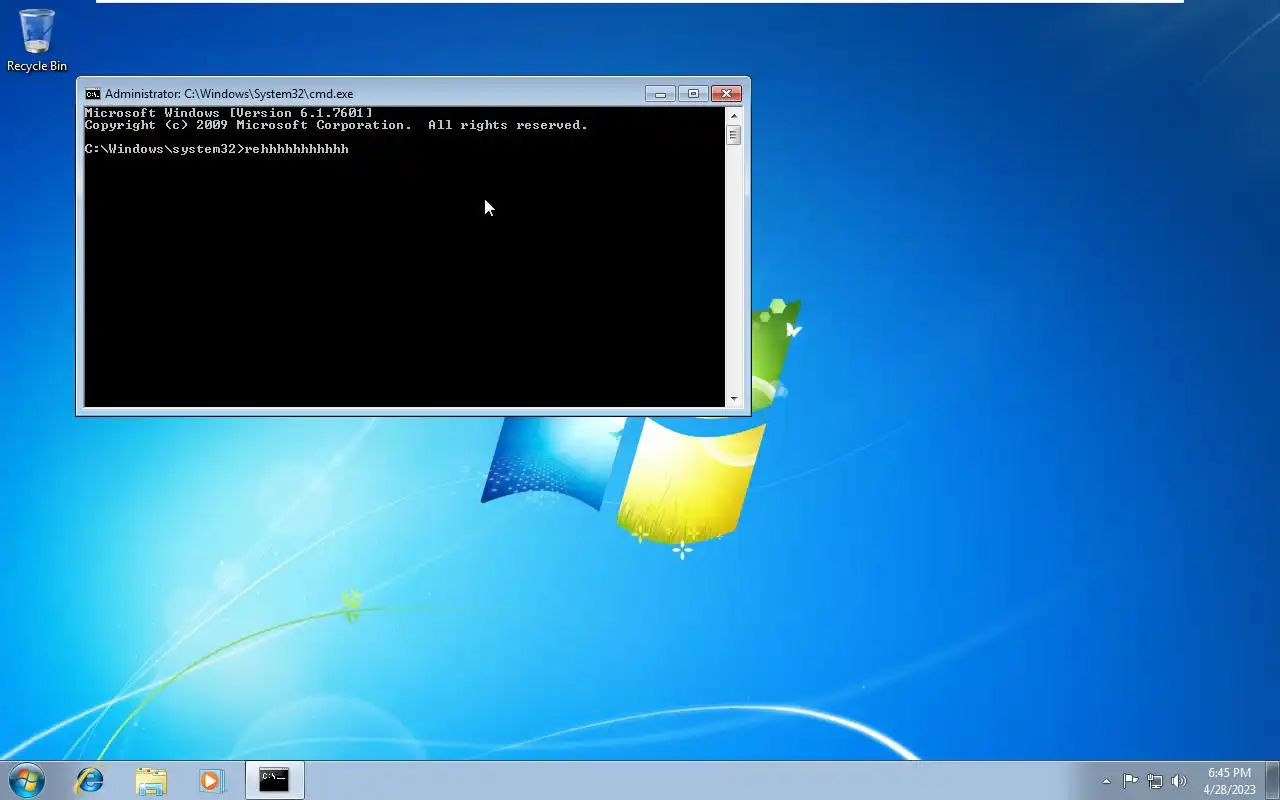The width and height of the screenshot is (1280, 800).
Task: Open Action Center flag icon
Action: click(x=1130, y=781)
